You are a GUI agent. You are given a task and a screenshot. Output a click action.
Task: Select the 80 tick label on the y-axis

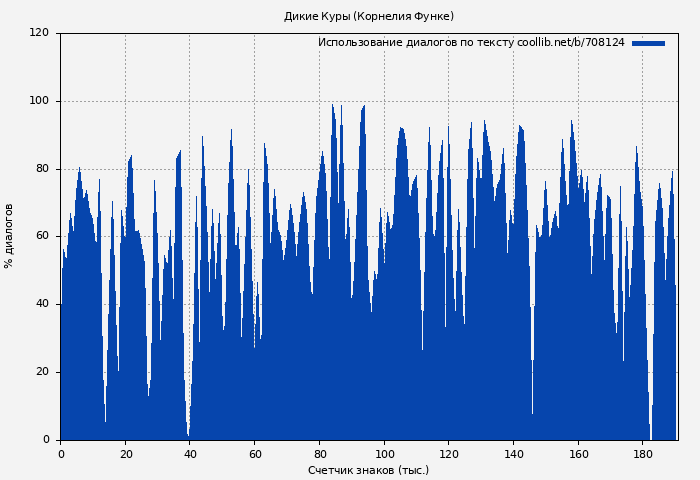(x=42, y=169)
